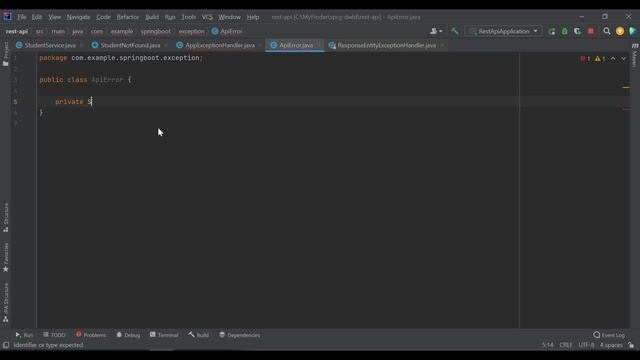Click rest-api in the breadcrumb
Image resolution: width=640 pixels, height=360 pixels.
click(17, 31)
